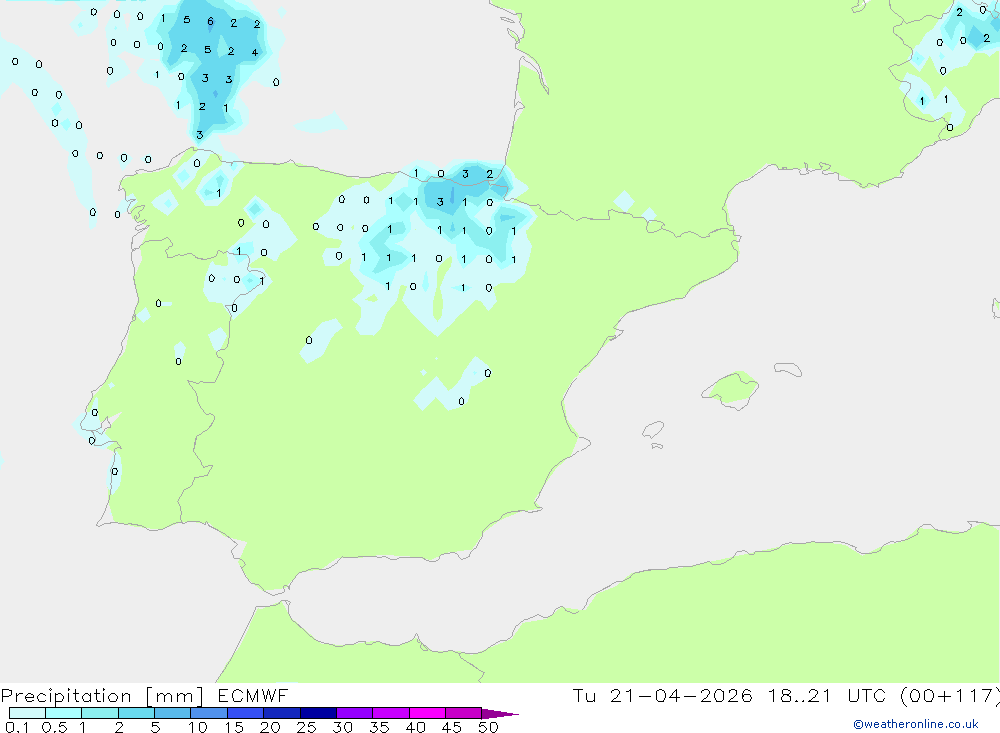This screenshot has height=733, width=1000.
Task: Select the legend swatch between 5 and 10
Action: (x=173, y=713)
